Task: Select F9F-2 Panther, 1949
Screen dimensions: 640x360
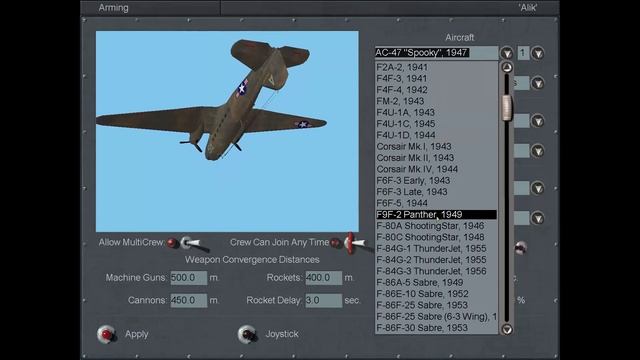Action: (x=436, y=215)
